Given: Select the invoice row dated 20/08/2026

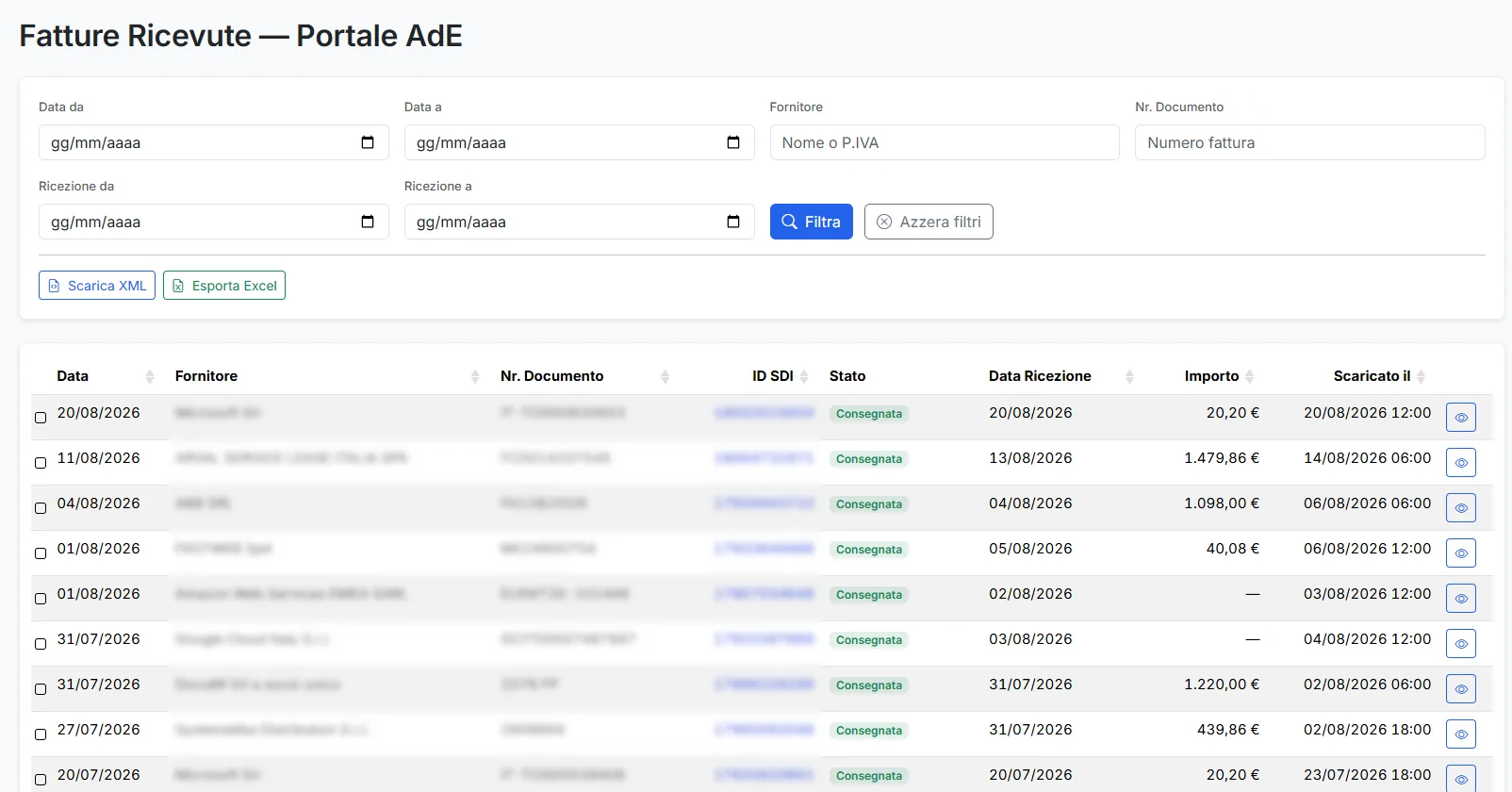Looking at the screenshot, I should click(41, 418).
